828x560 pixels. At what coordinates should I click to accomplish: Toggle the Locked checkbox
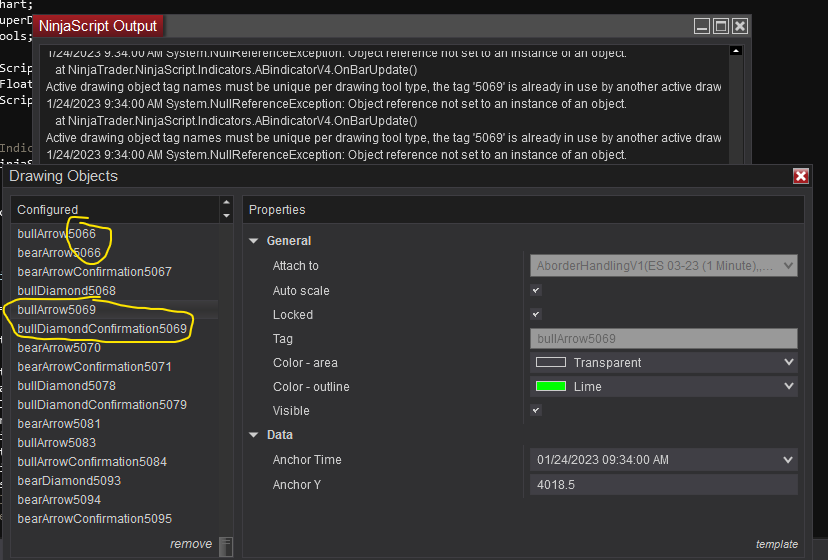coord(536,314)
